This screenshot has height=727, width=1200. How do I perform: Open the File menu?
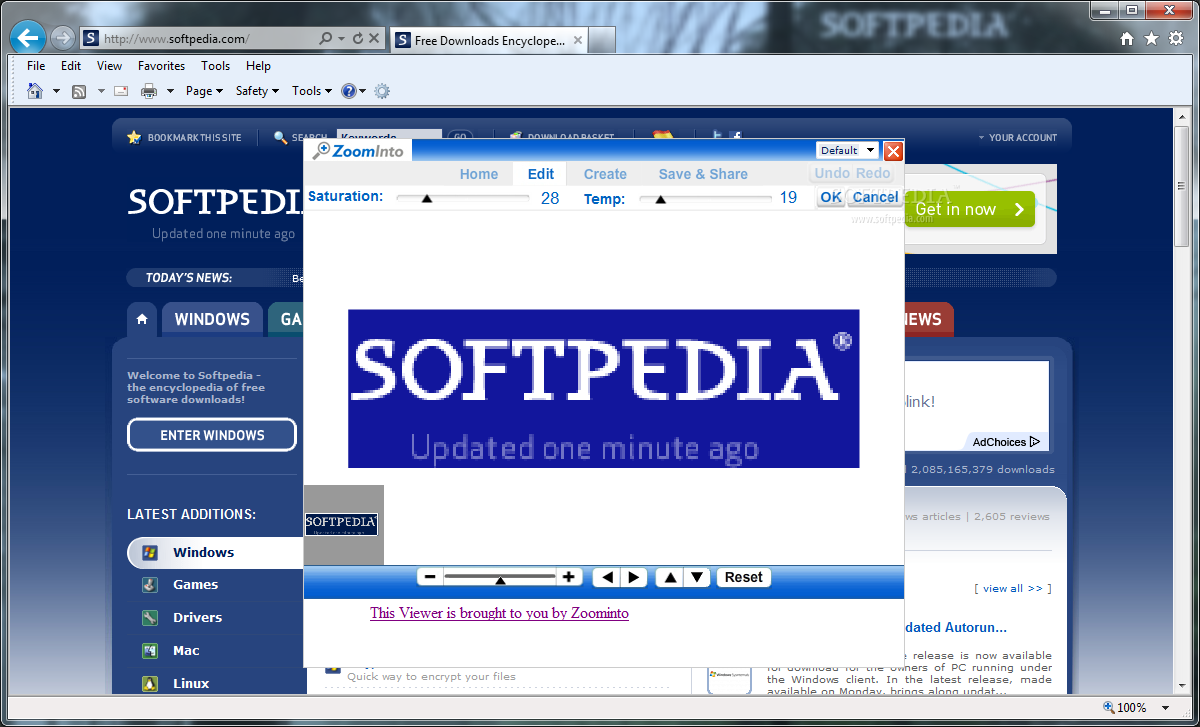(36, 66)
